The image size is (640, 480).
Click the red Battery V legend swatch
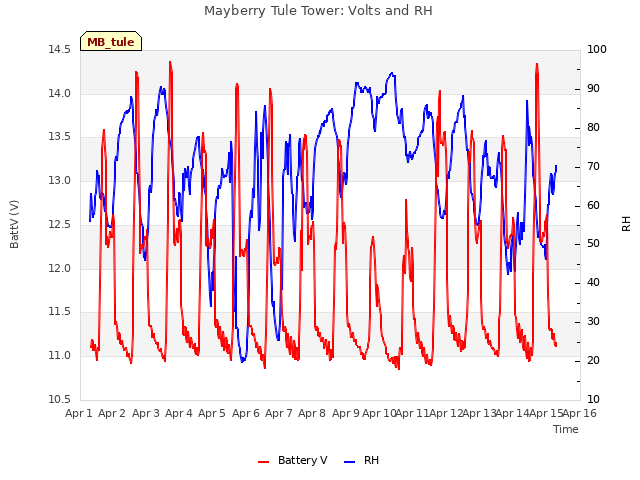(263, 462)
